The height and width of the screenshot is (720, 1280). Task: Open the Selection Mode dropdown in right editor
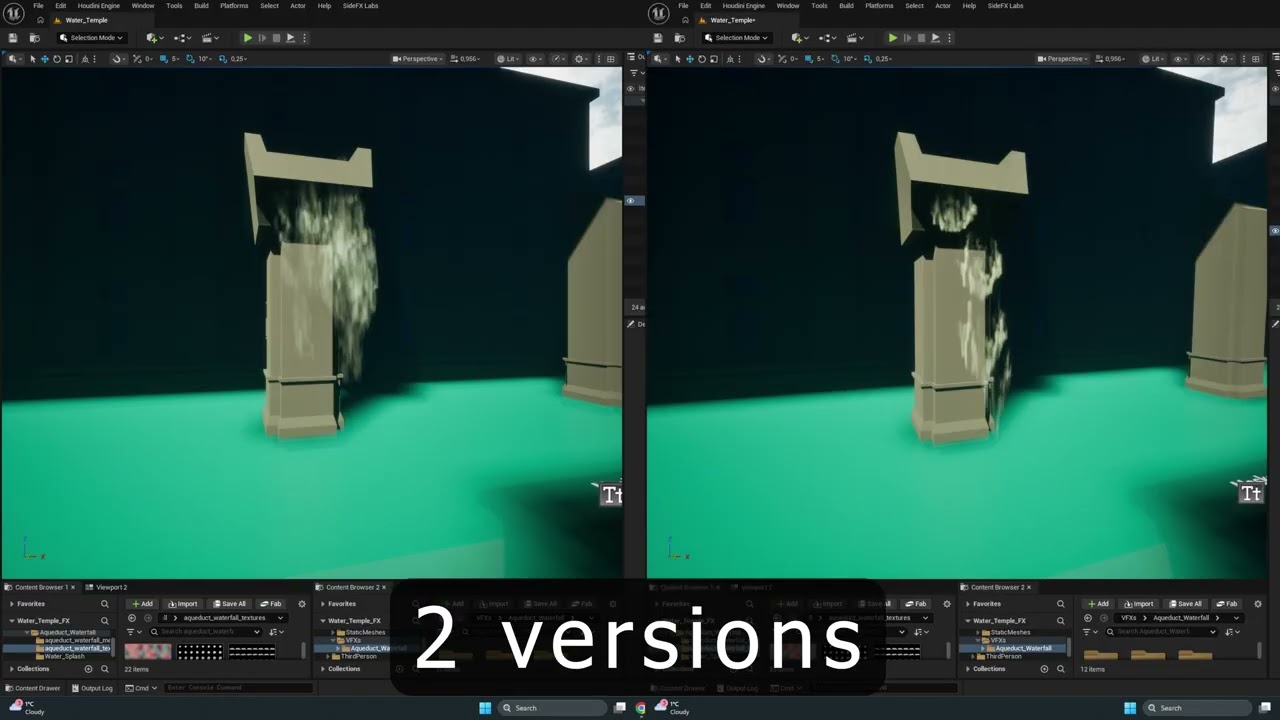(736, 38)
